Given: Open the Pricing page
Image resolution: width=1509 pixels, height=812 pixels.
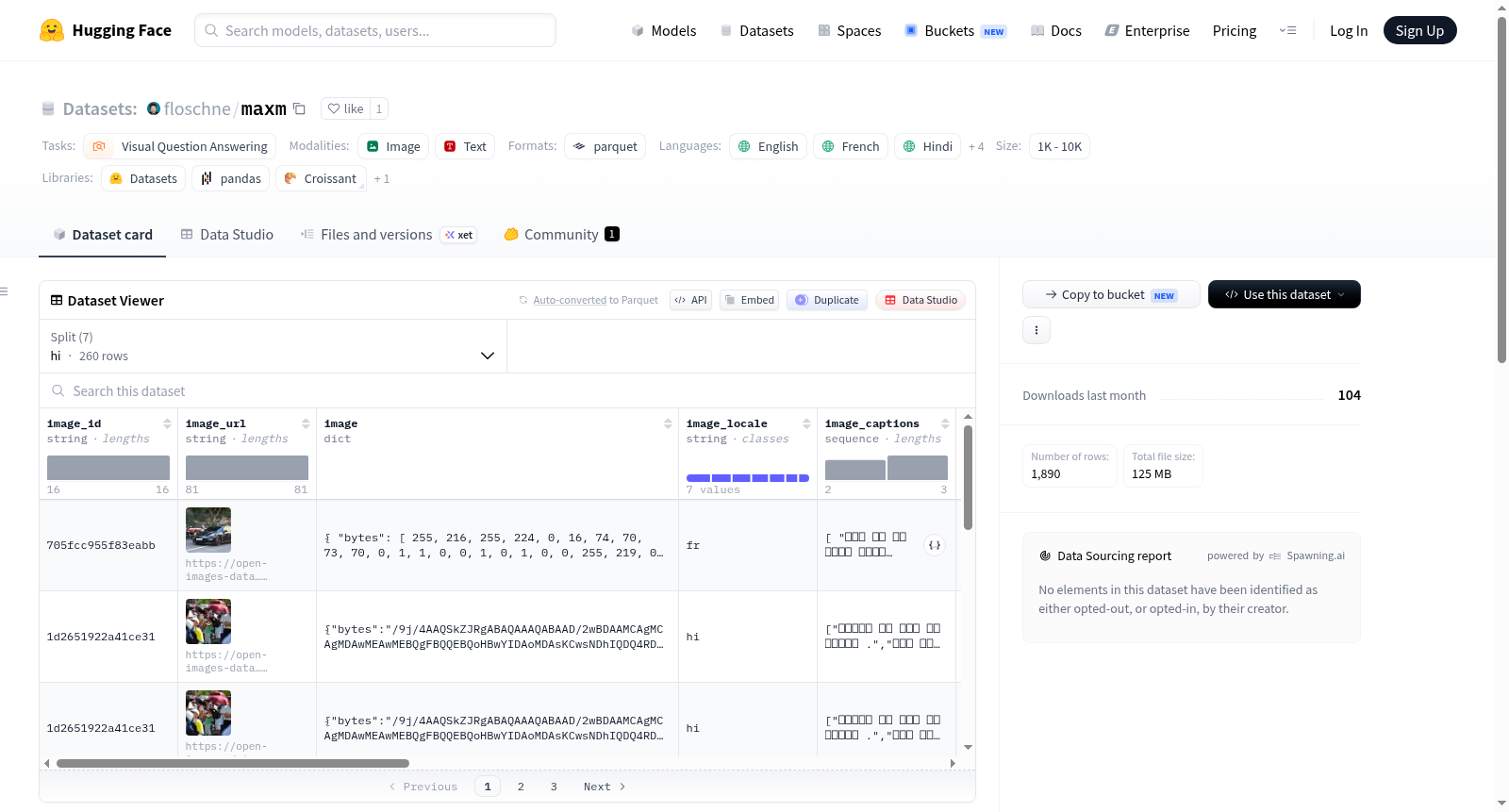Looking at the screenshot, I should coord(1235,30).
